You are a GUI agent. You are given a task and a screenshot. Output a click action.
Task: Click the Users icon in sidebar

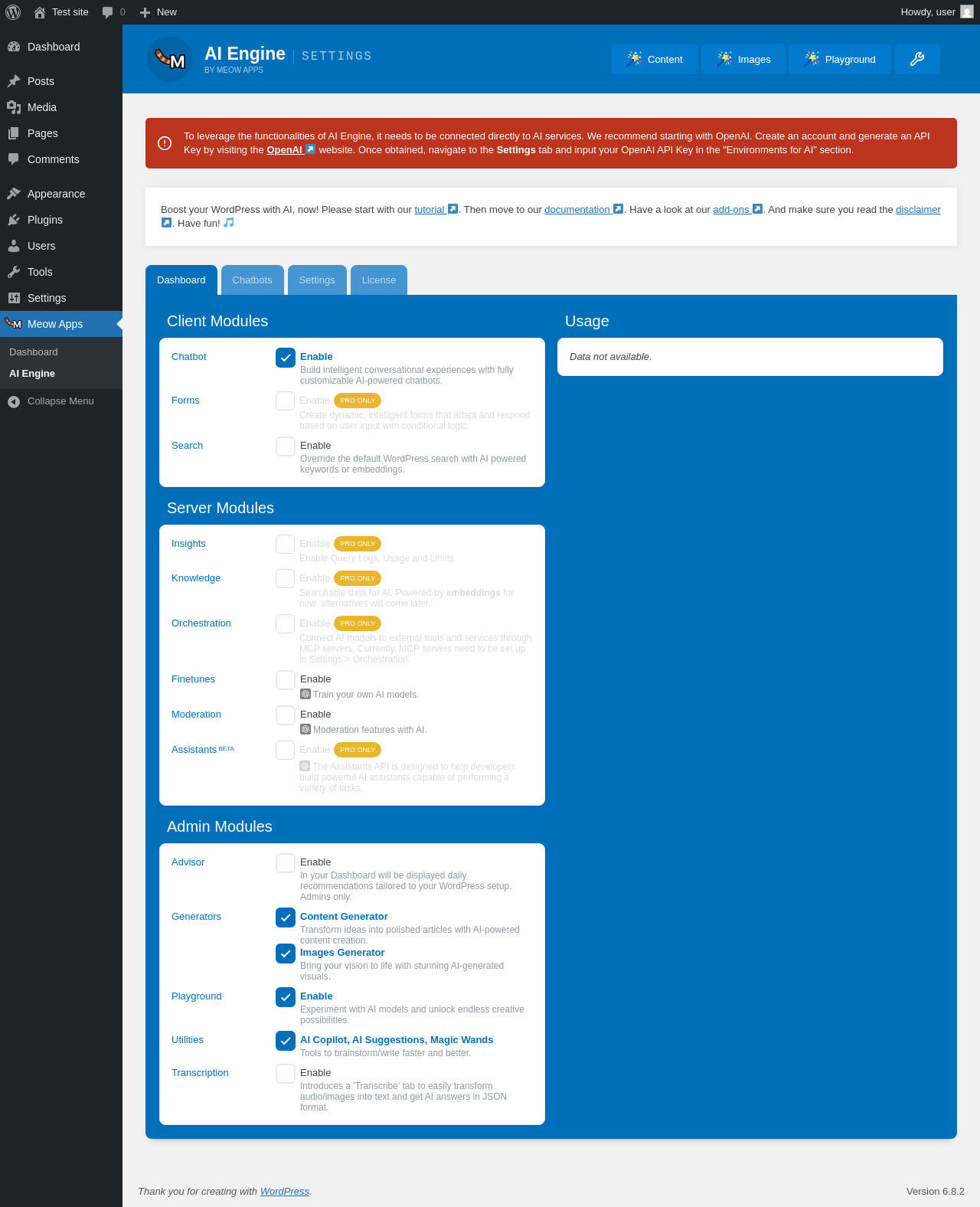14,246
